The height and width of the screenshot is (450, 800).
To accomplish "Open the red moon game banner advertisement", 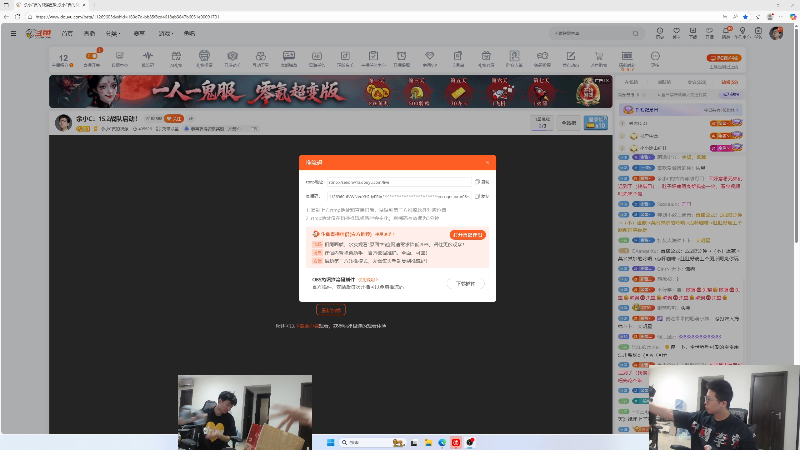I will pos(331,92).
